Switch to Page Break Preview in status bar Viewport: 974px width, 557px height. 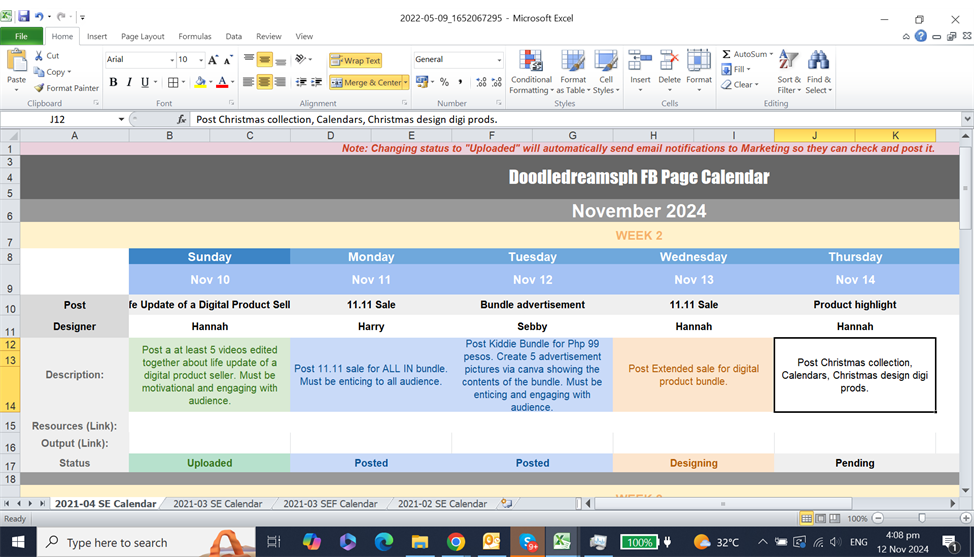[x=834, y=518]
